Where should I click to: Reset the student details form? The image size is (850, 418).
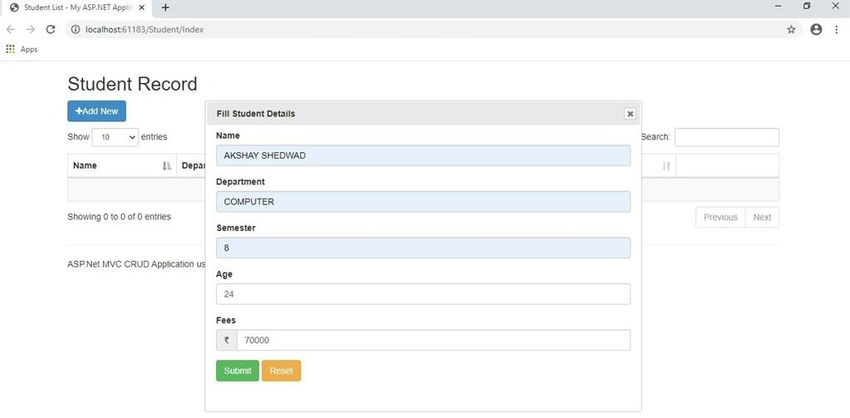[x=281, y=371]
